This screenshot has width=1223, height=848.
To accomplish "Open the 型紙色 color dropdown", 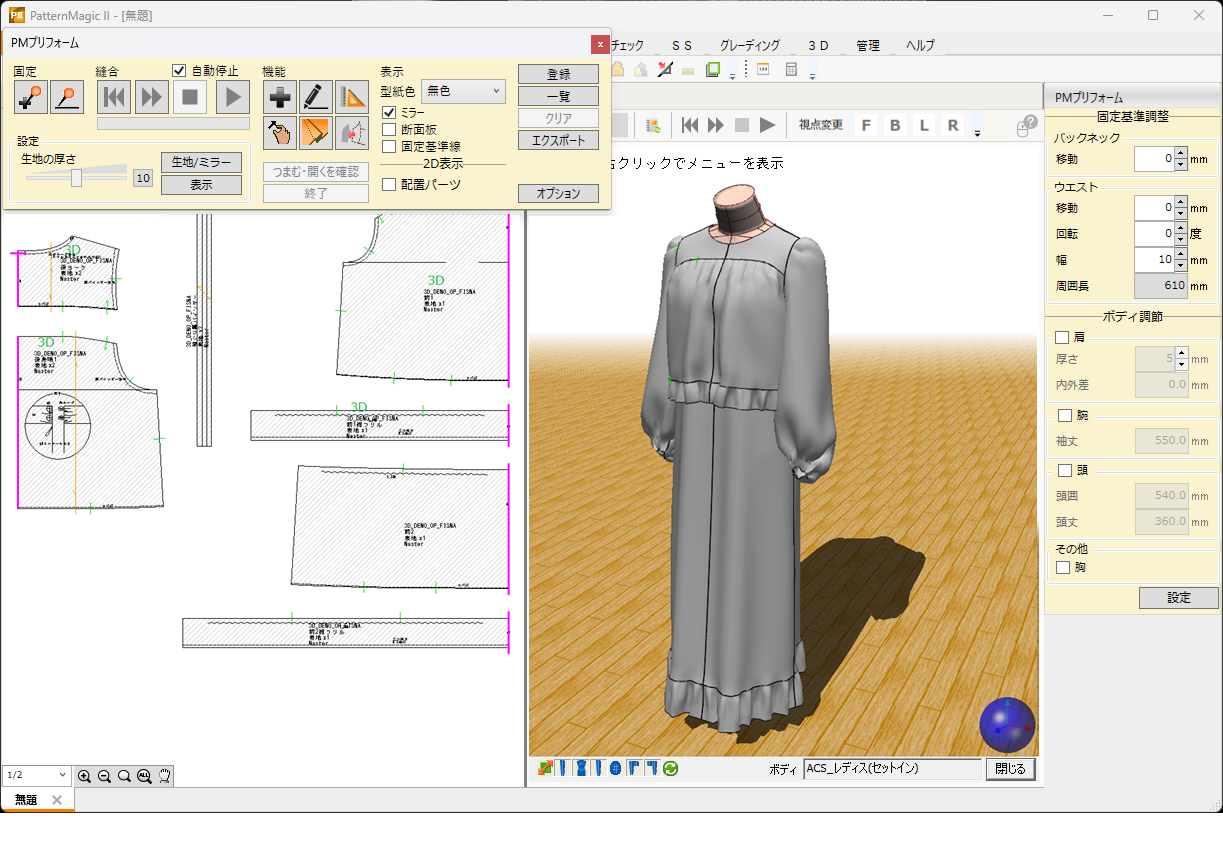I will [x=463, y=91].
